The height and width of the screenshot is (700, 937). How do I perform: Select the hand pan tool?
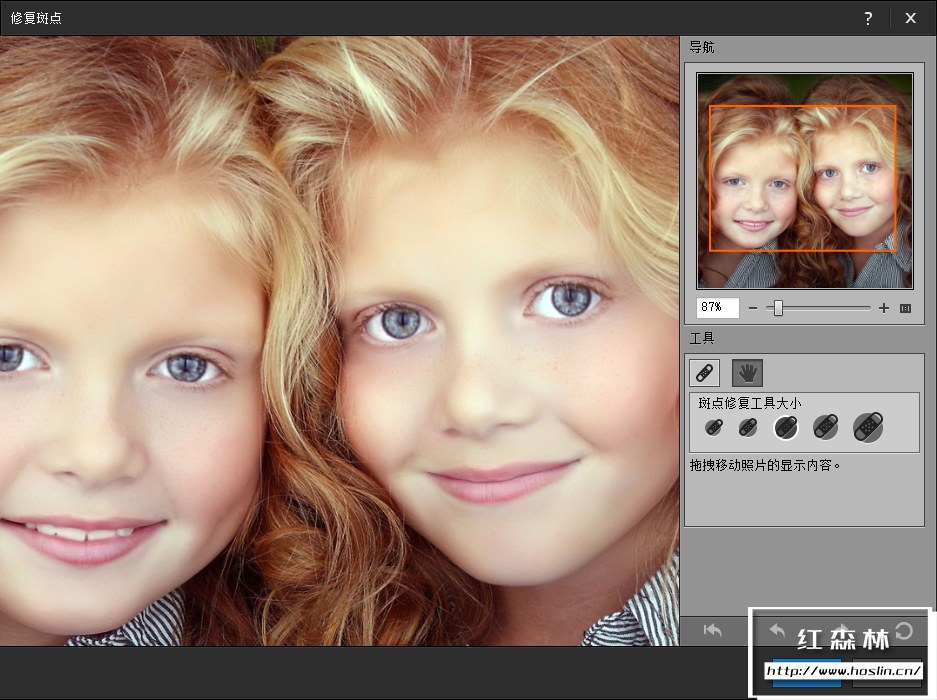pos(747,373)
